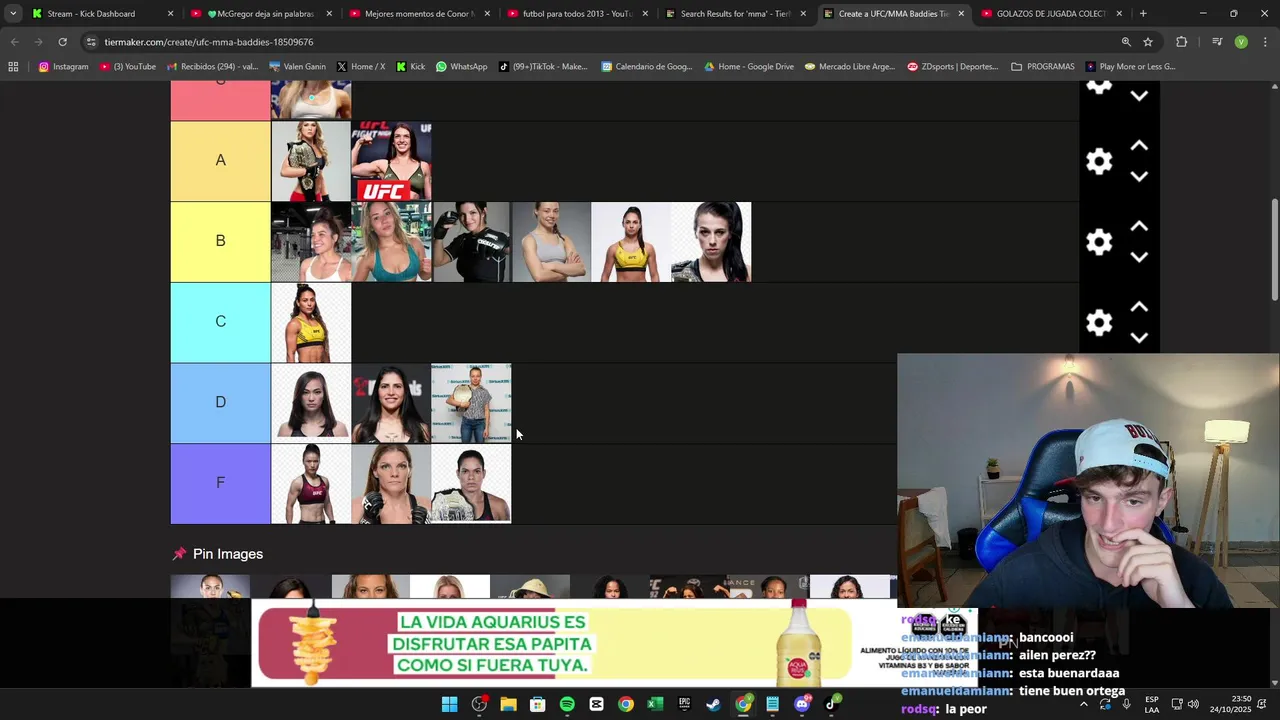Image resolution: width=1280 pixels, height=720 pixels.
Task: Click the Pin Images heading
Action: (x=228, y=554)
